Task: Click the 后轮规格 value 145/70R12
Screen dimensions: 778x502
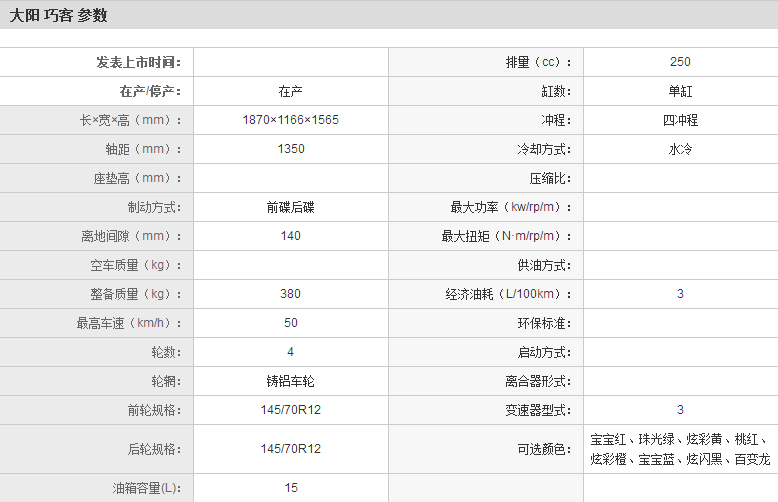Action: coord(290,449)
